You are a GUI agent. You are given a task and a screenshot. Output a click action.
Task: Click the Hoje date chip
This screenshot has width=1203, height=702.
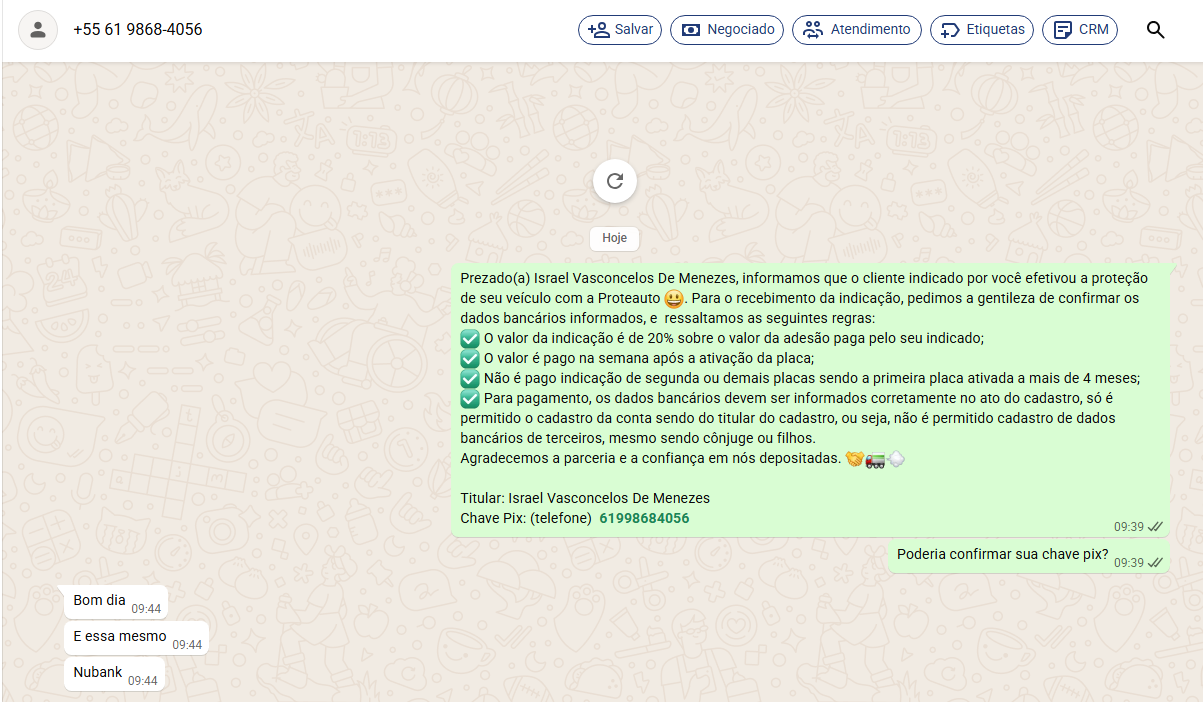614,238
